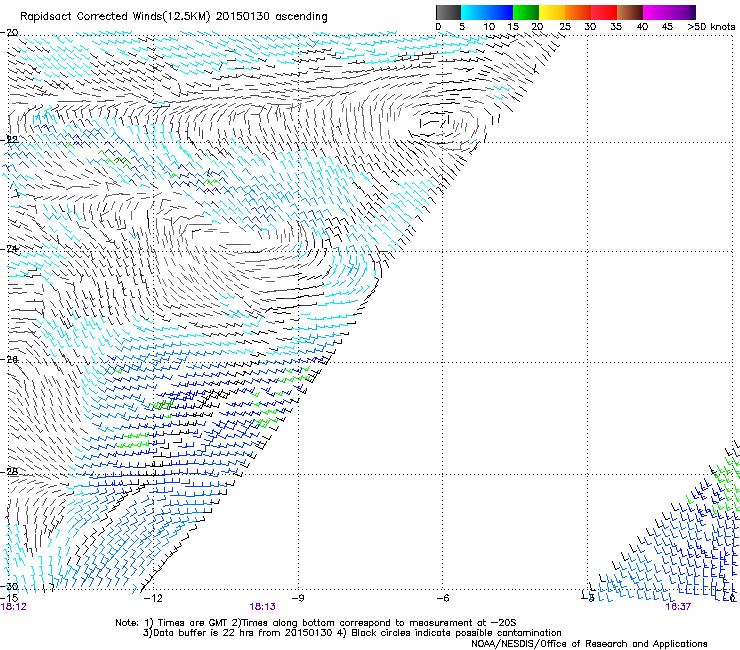This screenshot has height=650, width=740.
Task: Click the magenta 40-45 knots legend swatch
Action: (x=656, y=12)
